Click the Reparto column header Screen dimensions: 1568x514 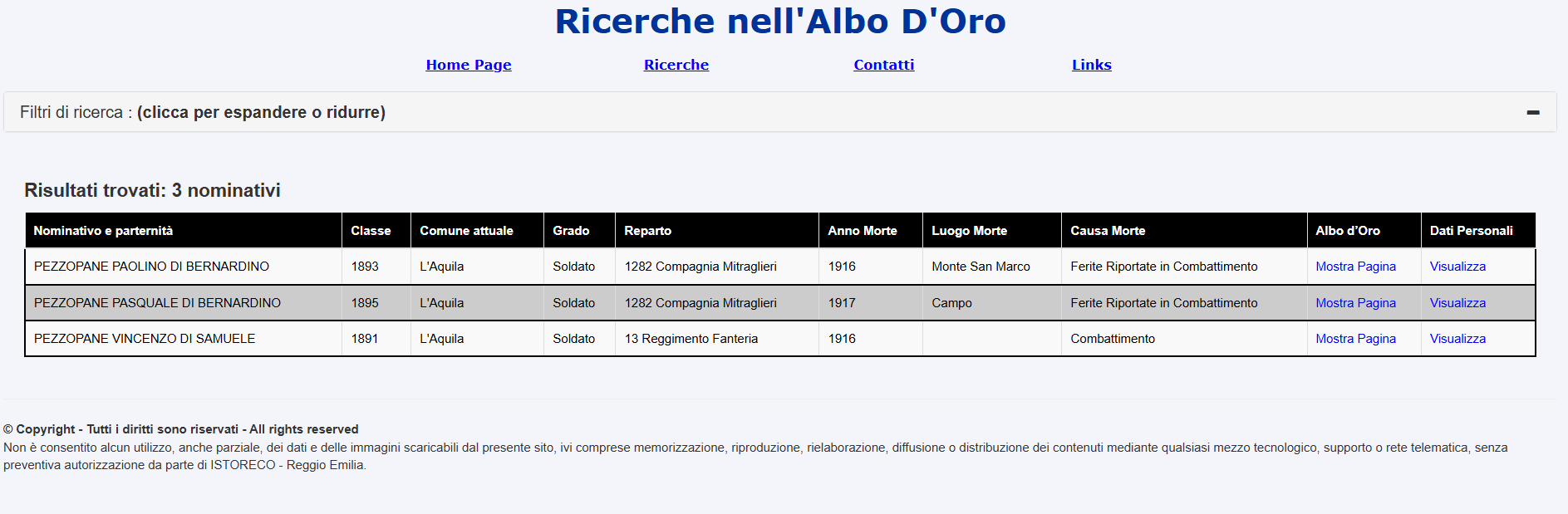[717, 231]
